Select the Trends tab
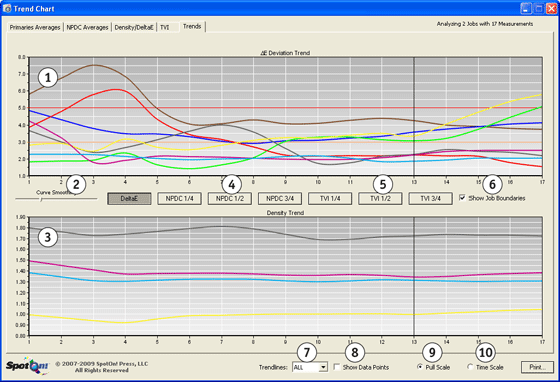560x382 pixels. (192, 26)
